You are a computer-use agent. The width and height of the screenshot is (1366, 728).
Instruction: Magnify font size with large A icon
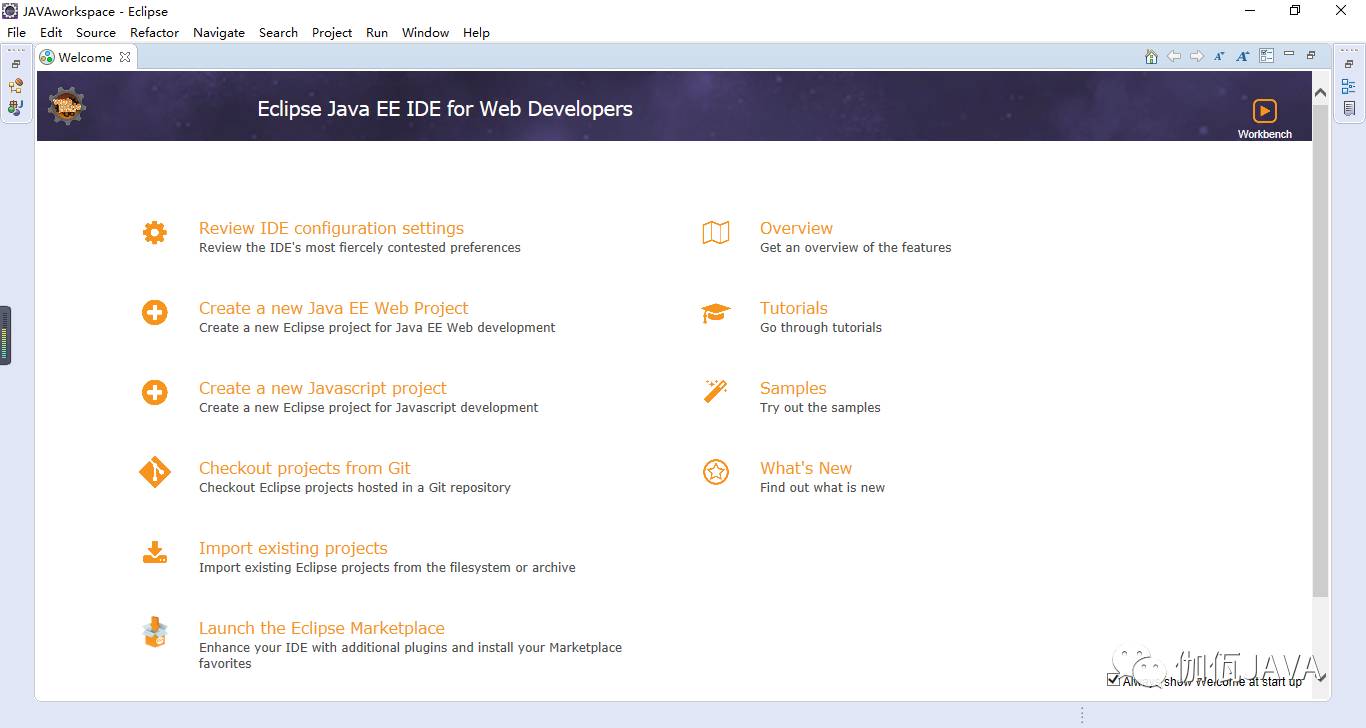[x=1242, y=57]
